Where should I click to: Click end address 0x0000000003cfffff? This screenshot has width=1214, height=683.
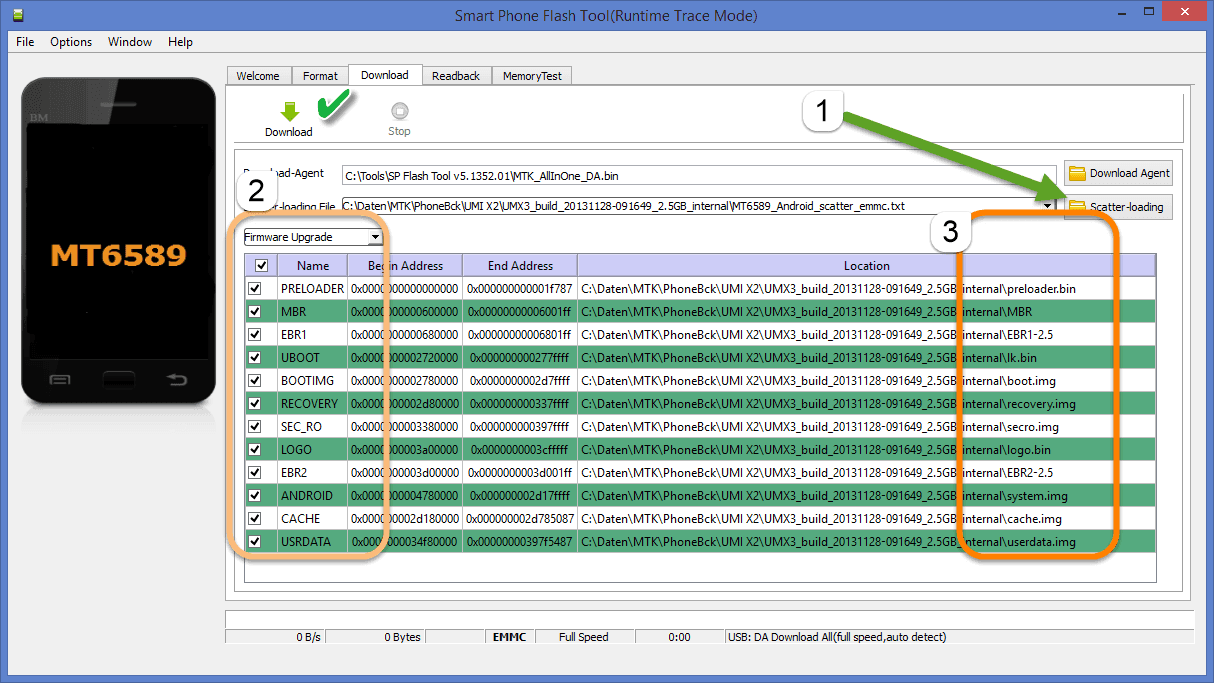(x=520, y=449)
